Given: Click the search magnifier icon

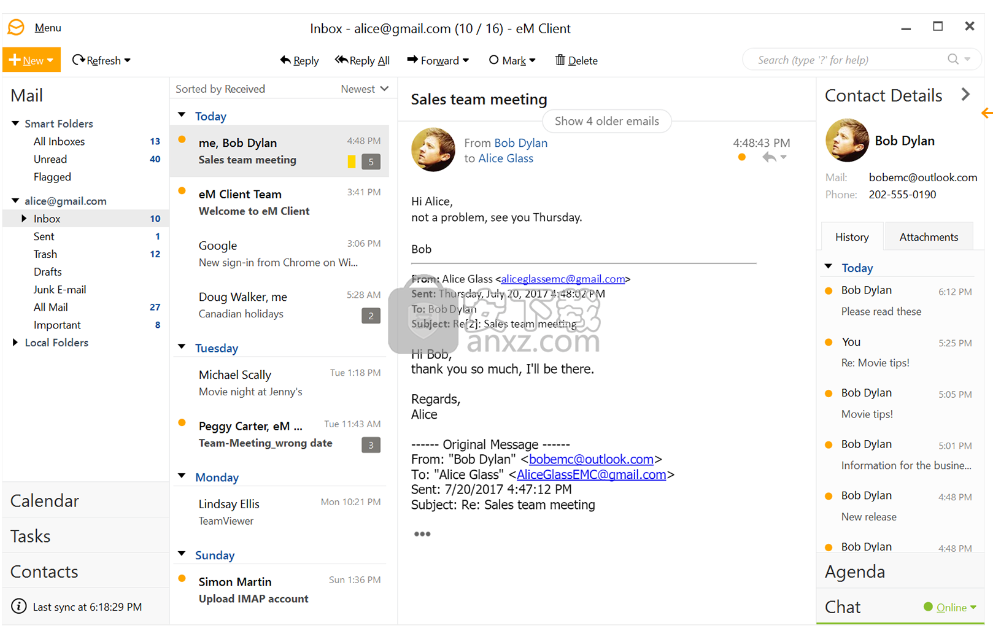Looking at the screenshot, I should (952, 59).
